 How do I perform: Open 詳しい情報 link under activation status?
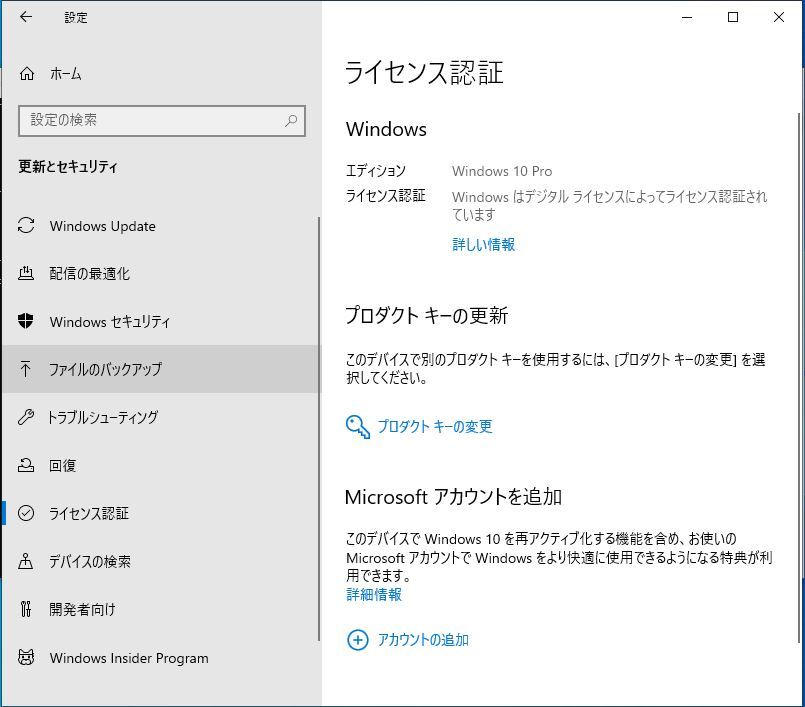(x=483, y=244)
